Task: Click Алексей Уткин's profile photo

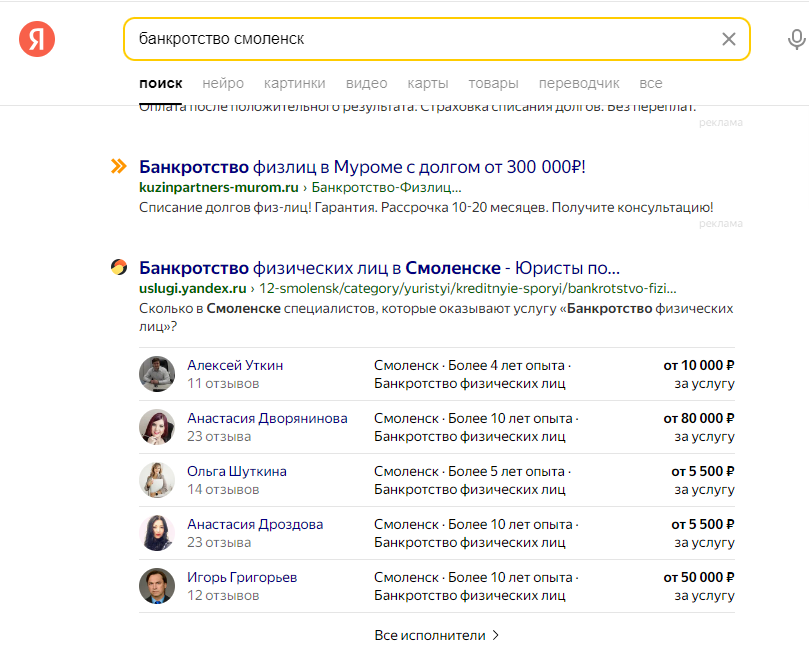Action: pos(157,374)
